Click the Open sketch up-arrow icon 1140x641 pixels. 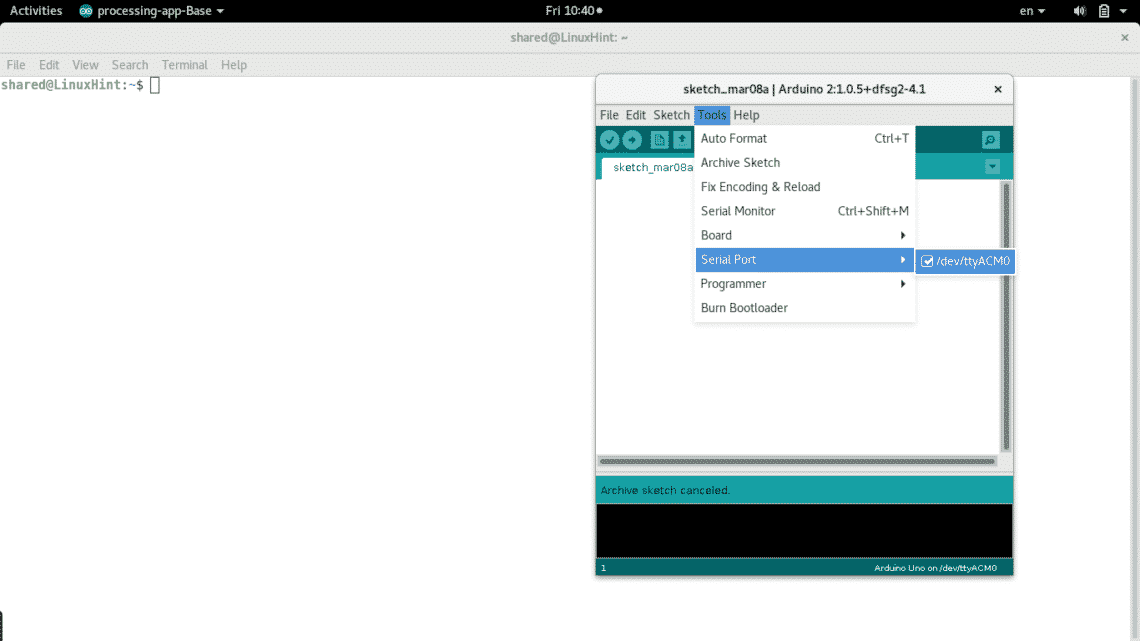[x=682, y=140]
